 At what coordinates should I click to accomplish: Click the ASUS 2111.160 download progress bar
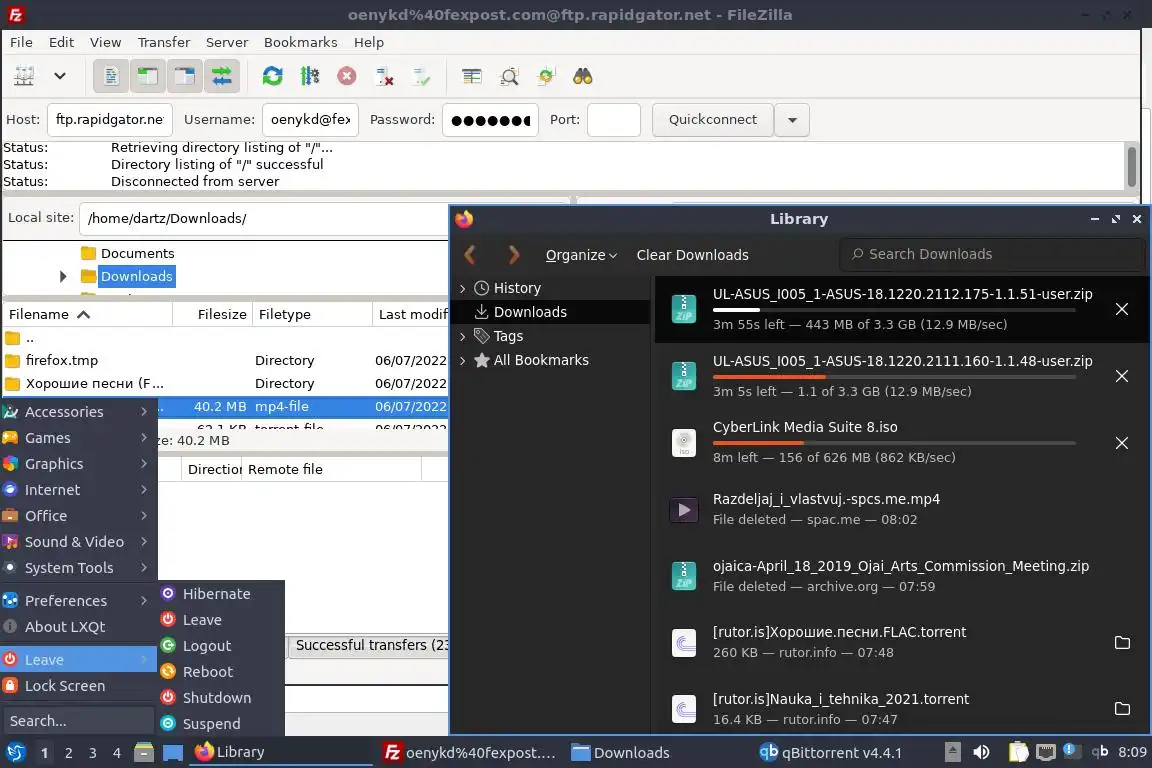tap(894, 377)
